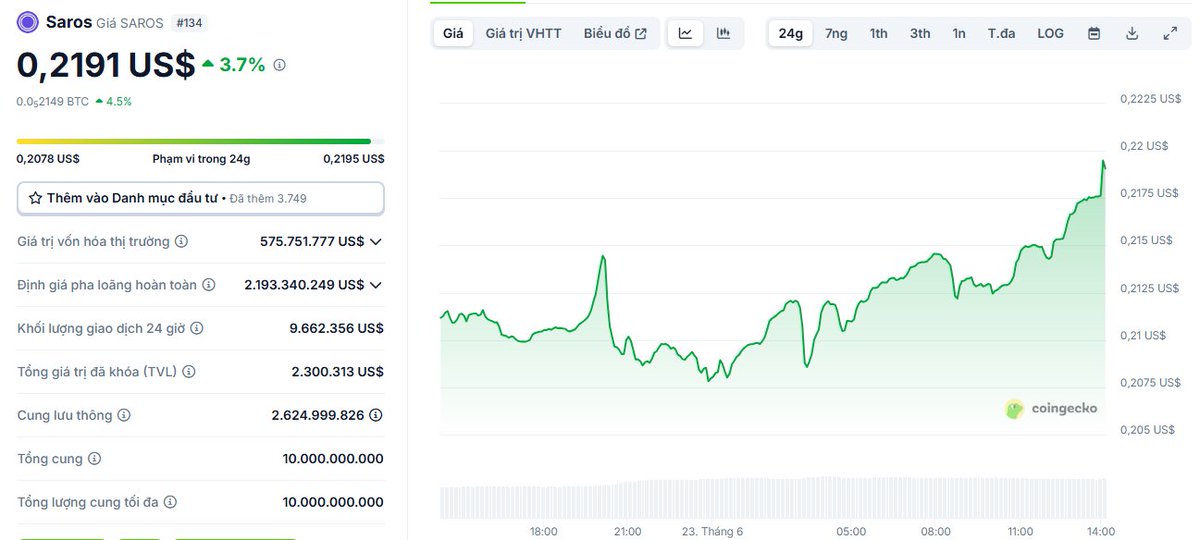Open Biểu đồ external chart link
1200x540 pixels.
615,33
